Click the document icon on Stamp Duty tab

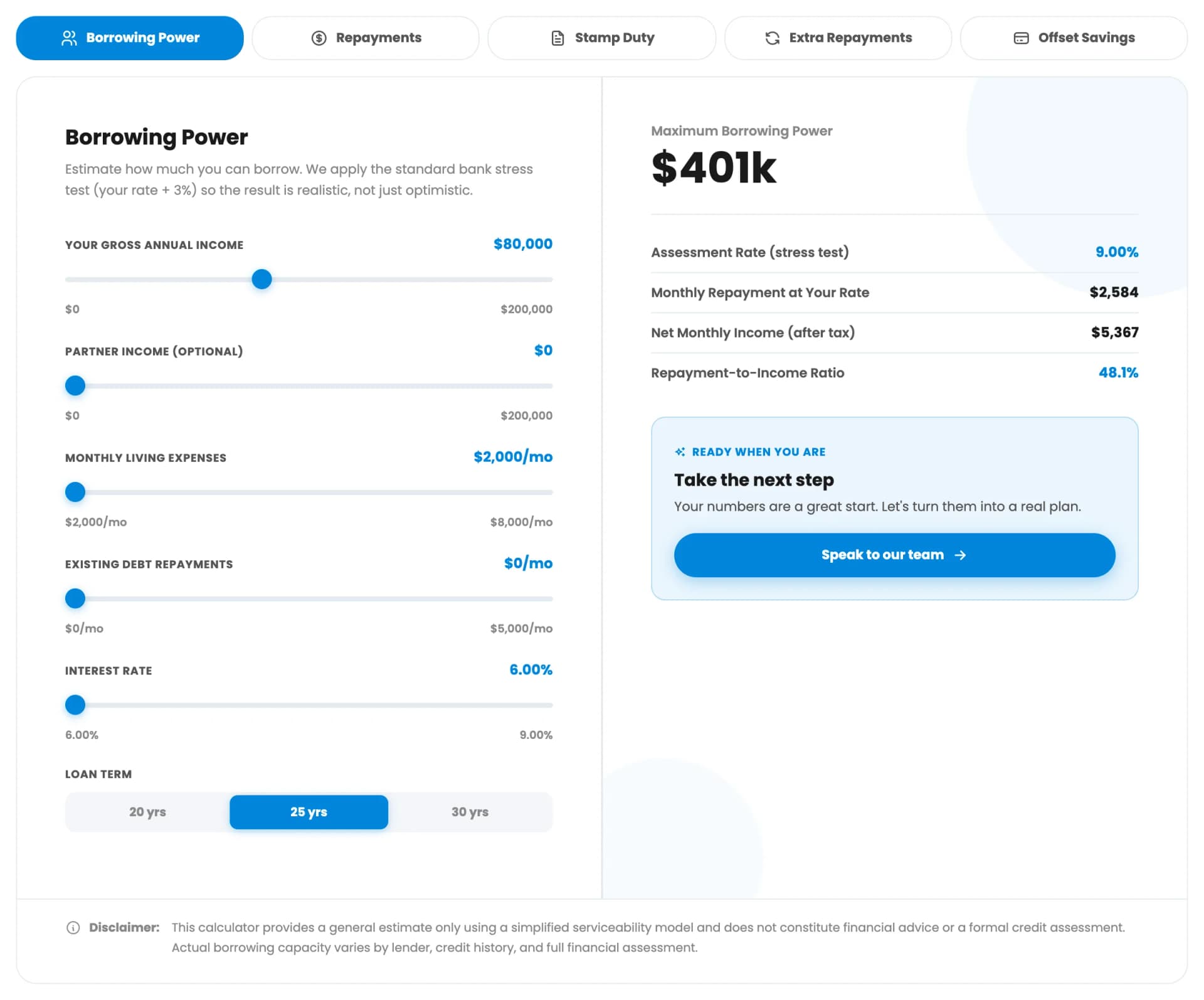coord(557,38)
